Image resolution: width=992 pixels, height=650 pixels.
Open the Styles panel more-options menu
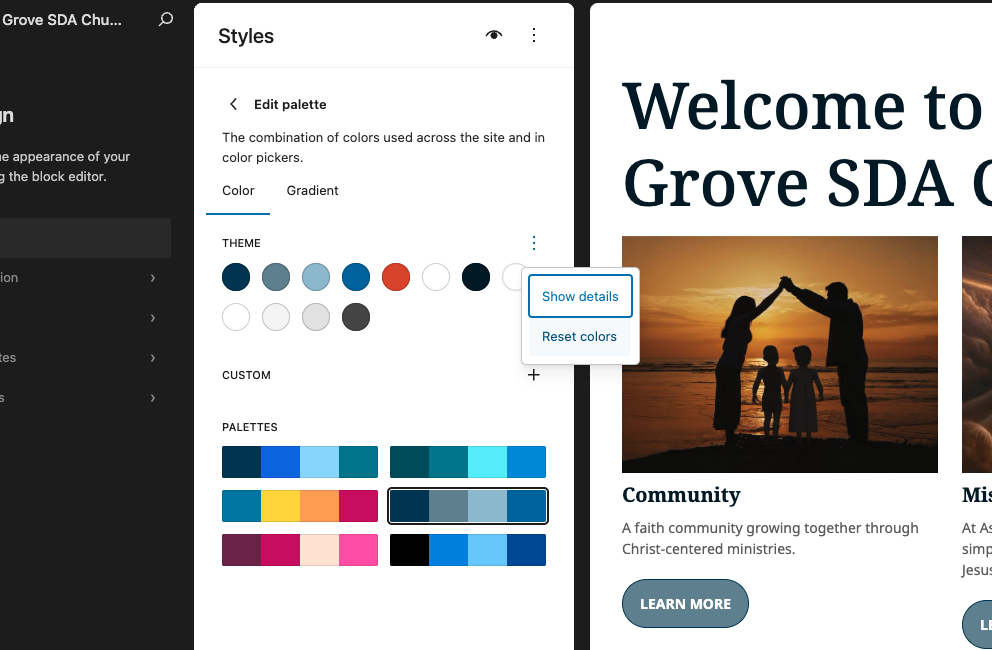[x=534, y=35]
